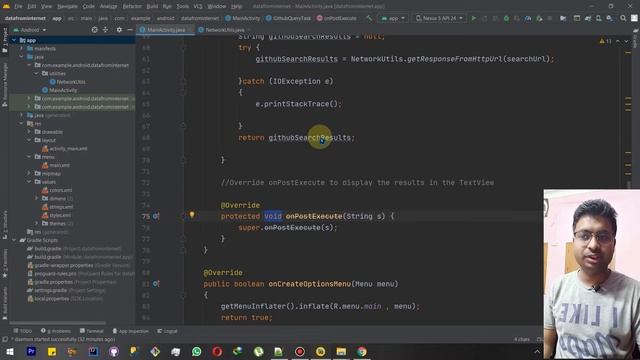
Task: Run the app with the green play icon
Action: click(x=473, y=18)
